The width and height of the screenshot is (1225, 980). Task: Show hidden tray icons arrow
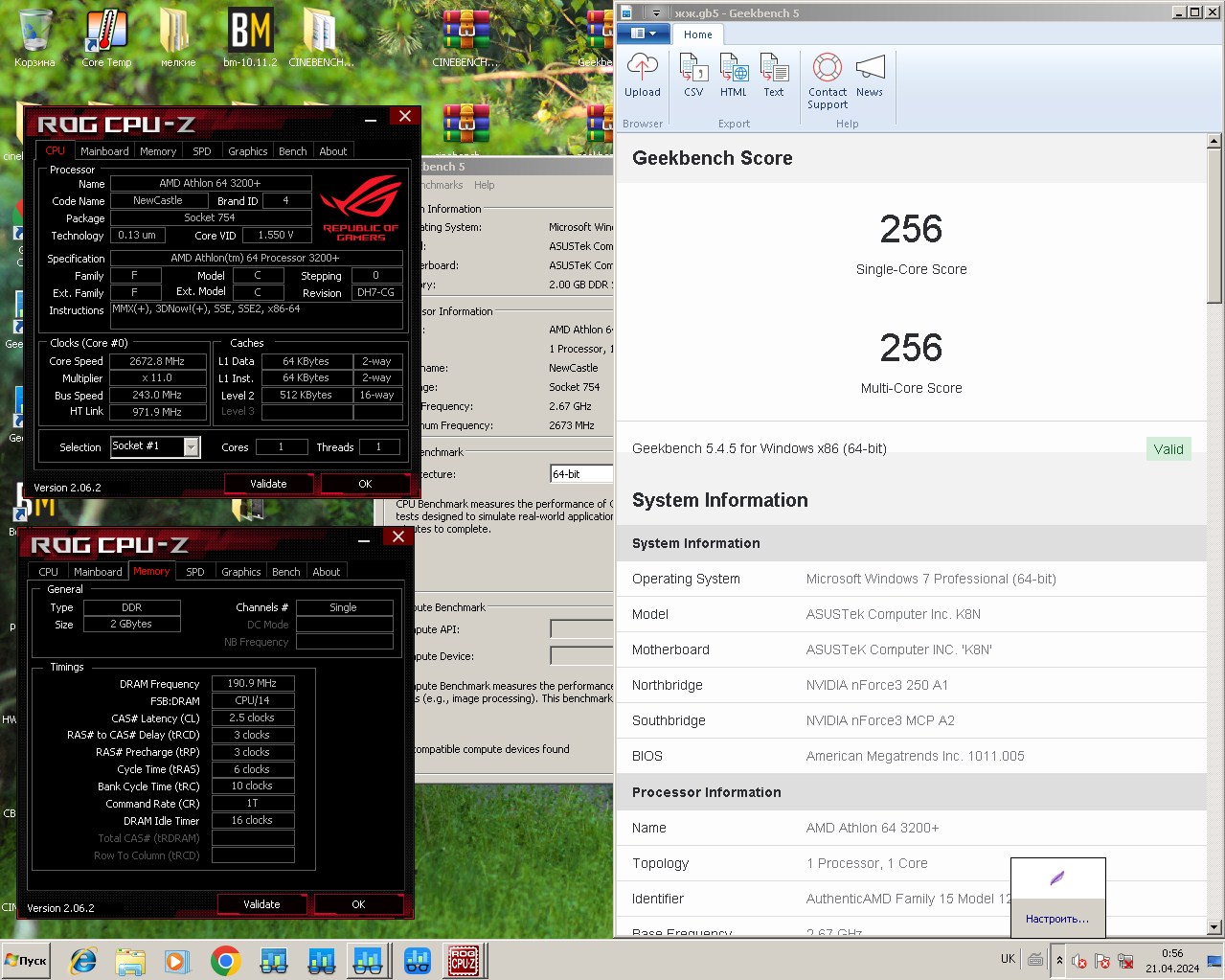tap(1059, 960)
